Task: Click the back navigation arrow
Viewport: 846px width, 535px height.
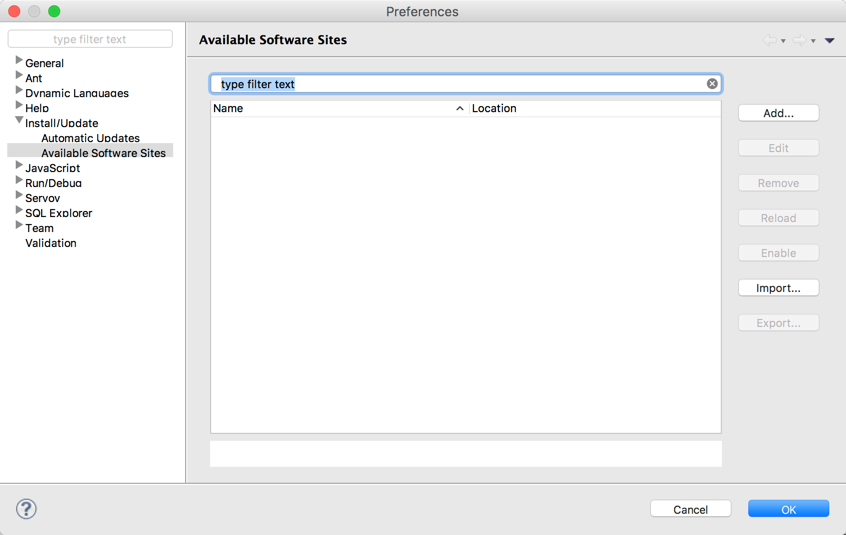Action: 769,41
